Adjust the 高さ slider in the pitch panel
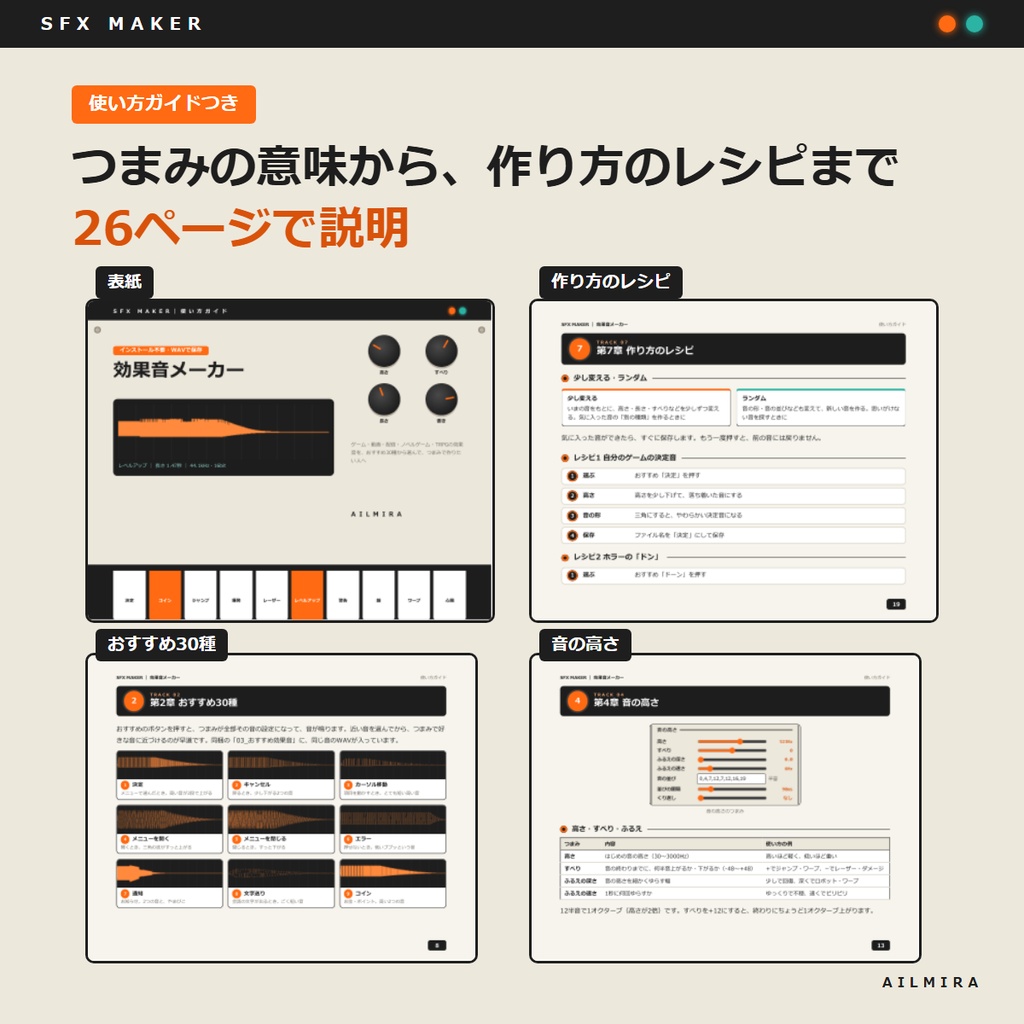This screenshot has height=1024, width=1024. click(731, 742)
